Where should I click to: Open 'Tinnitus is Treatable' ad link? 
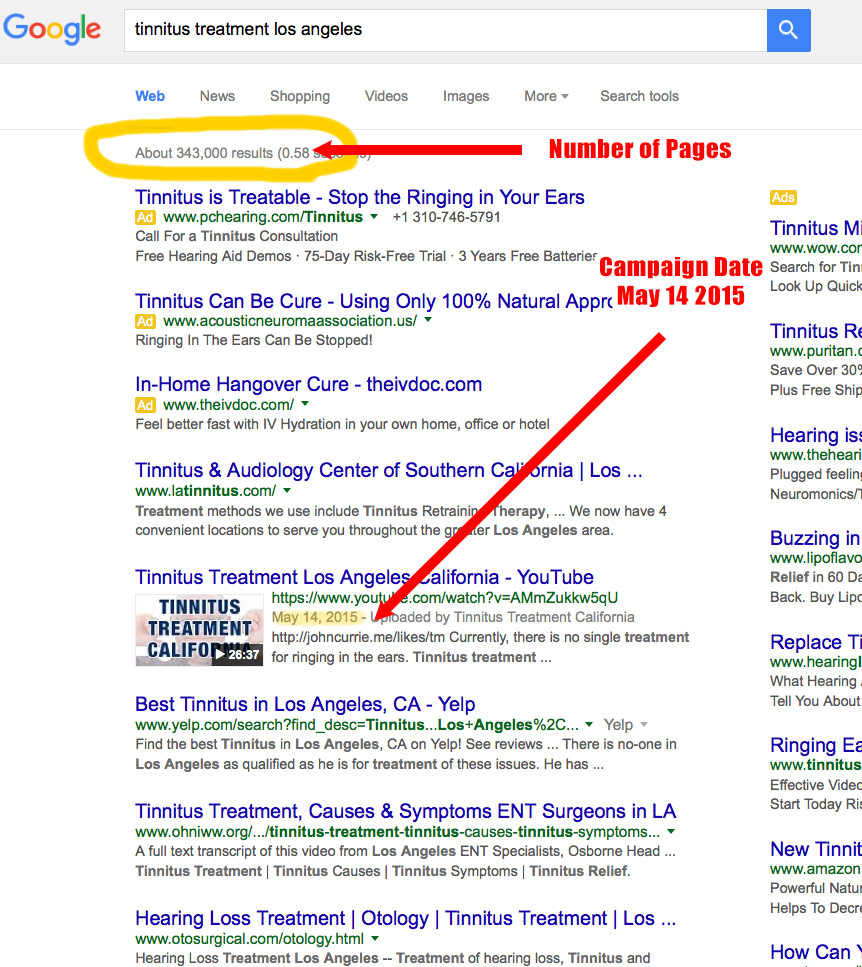[359, 197]
